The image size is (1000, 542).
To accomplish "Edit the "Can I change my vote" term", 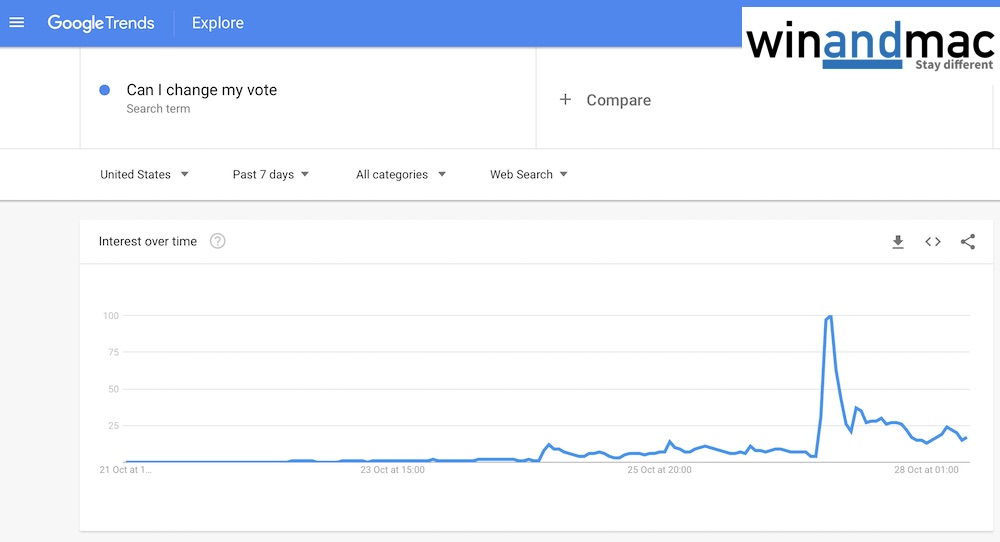I will click(202, 90).
